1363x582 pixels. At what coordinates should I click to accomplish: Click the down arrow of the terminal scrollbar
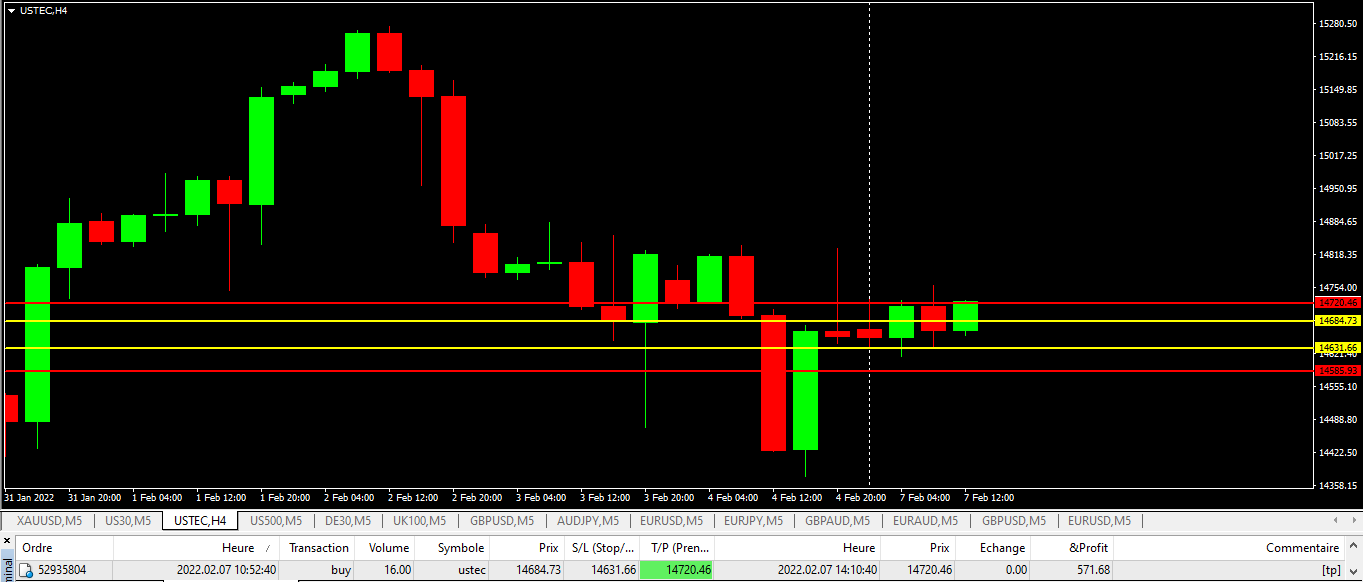point(1354,574)
